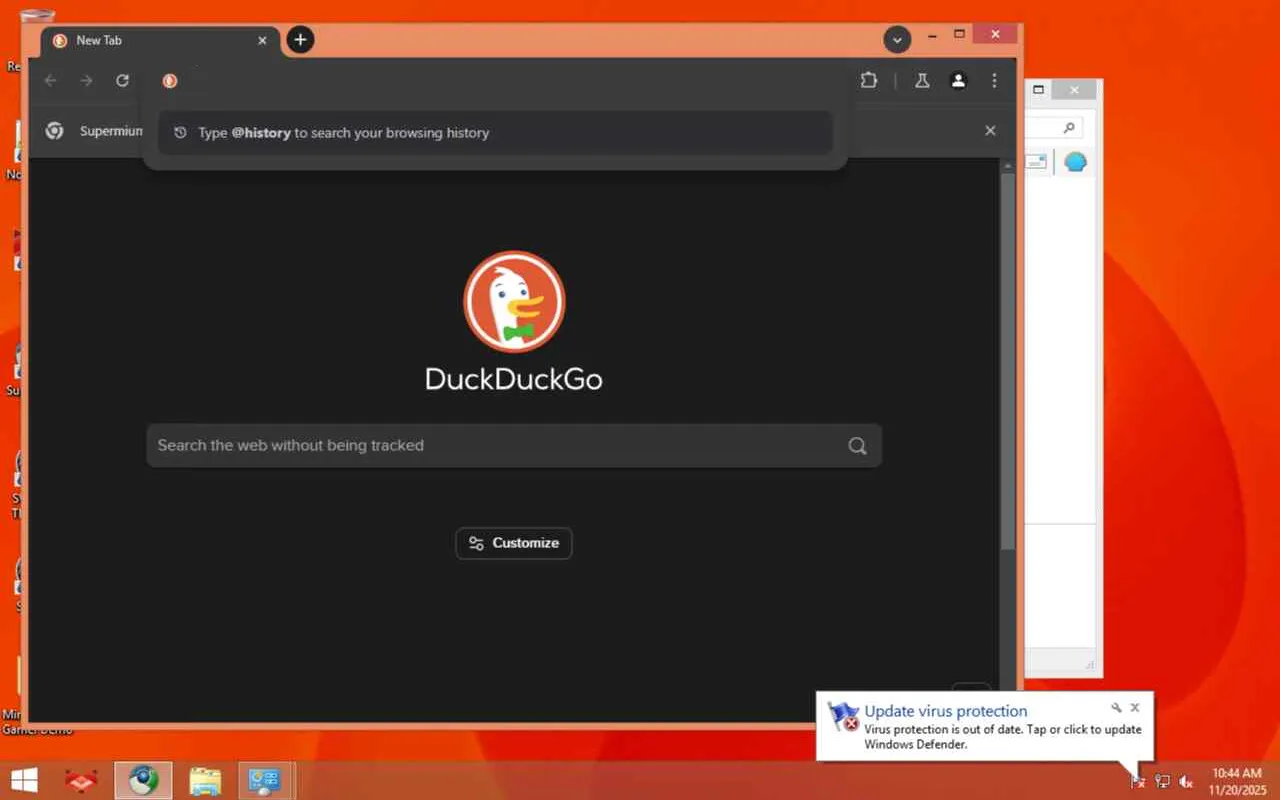Click the DuckDuckGo duck logo
Image resolution: width=1280 pixels, height=800 pixels.
tap(514, 302)
